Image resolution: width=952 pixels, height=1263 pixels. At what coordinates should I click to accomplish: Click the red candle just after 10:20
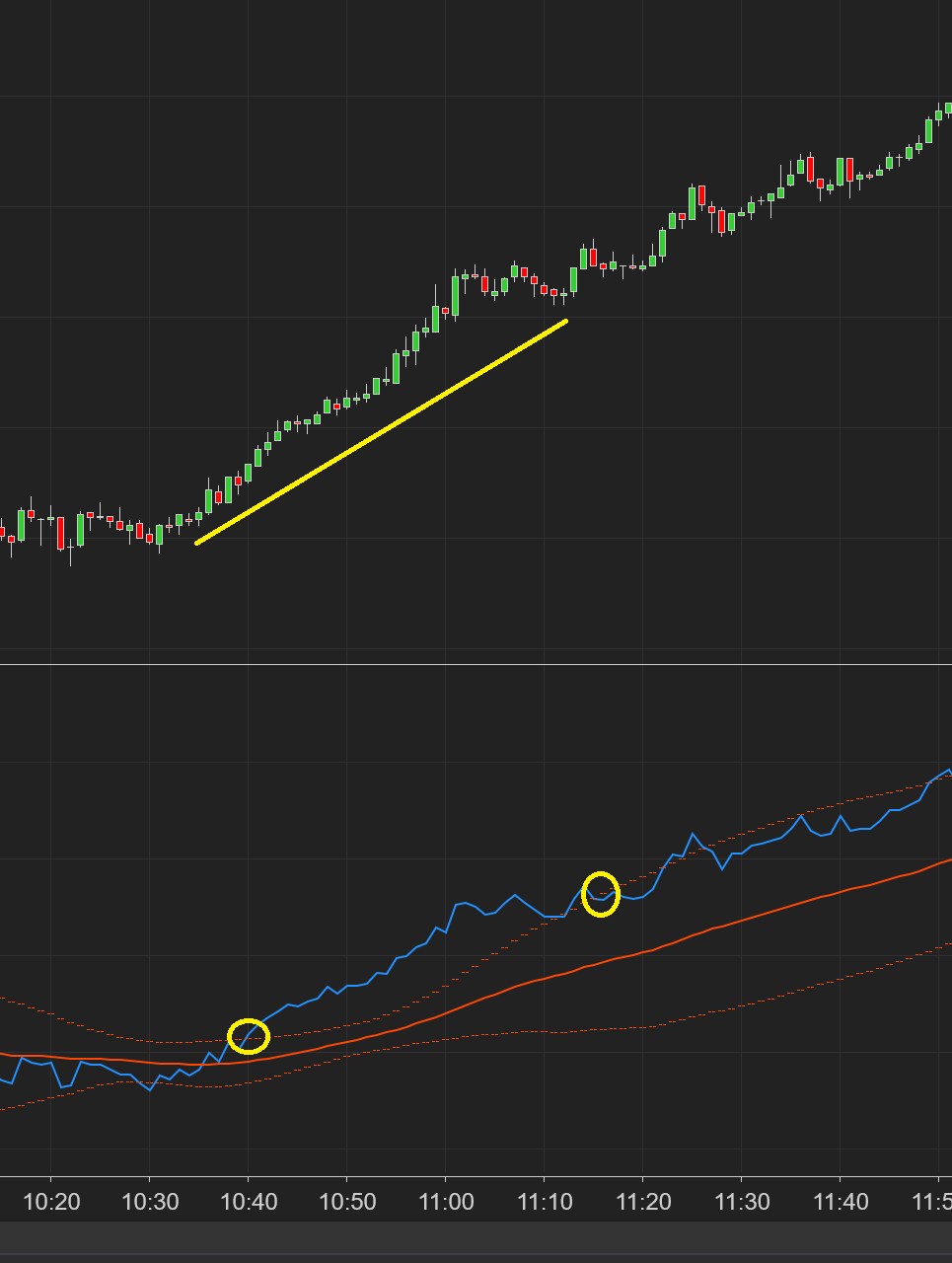click(x=60, y=533)
